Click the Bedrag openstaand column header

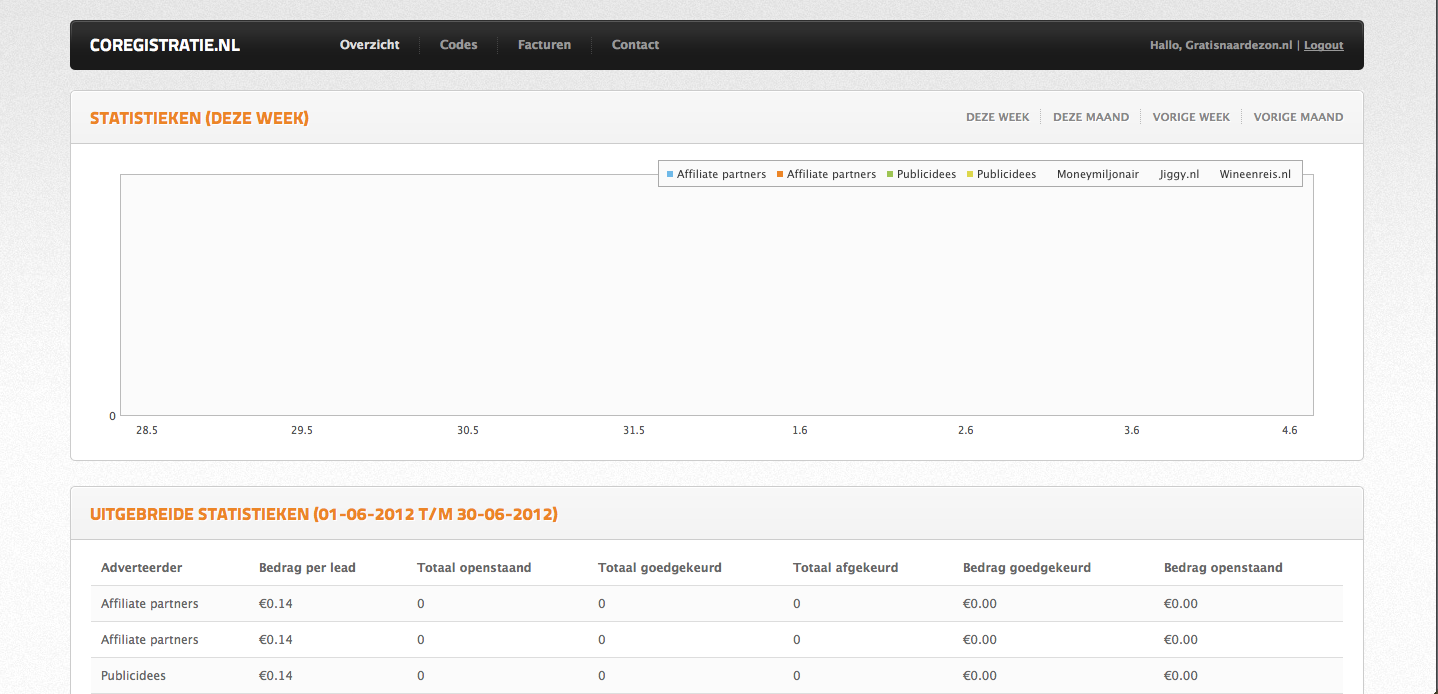pos(1223,567)
